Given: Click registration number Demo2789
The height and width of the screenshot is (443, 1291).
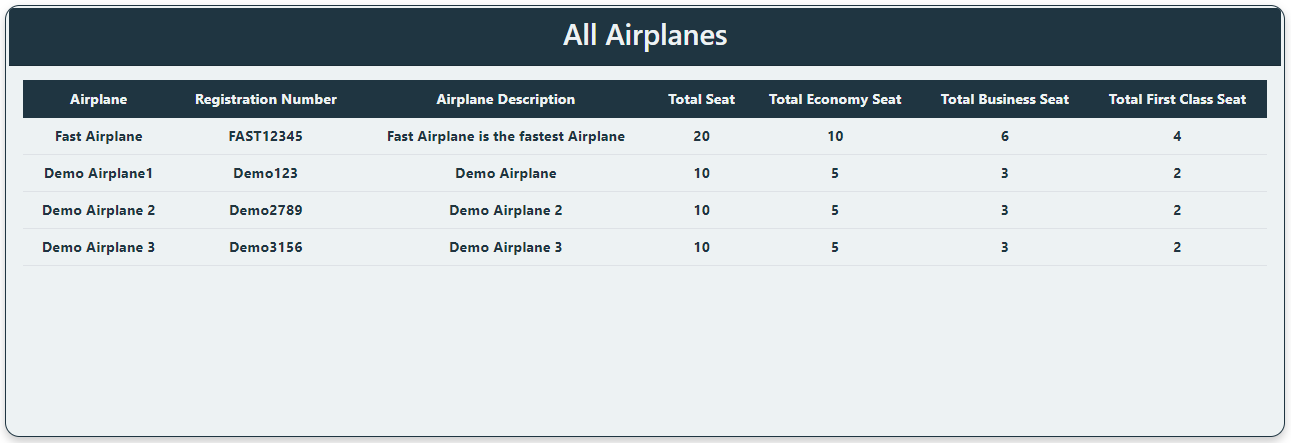Looking at the screenshot, I should pyautogui.click(x=266, y=210).
